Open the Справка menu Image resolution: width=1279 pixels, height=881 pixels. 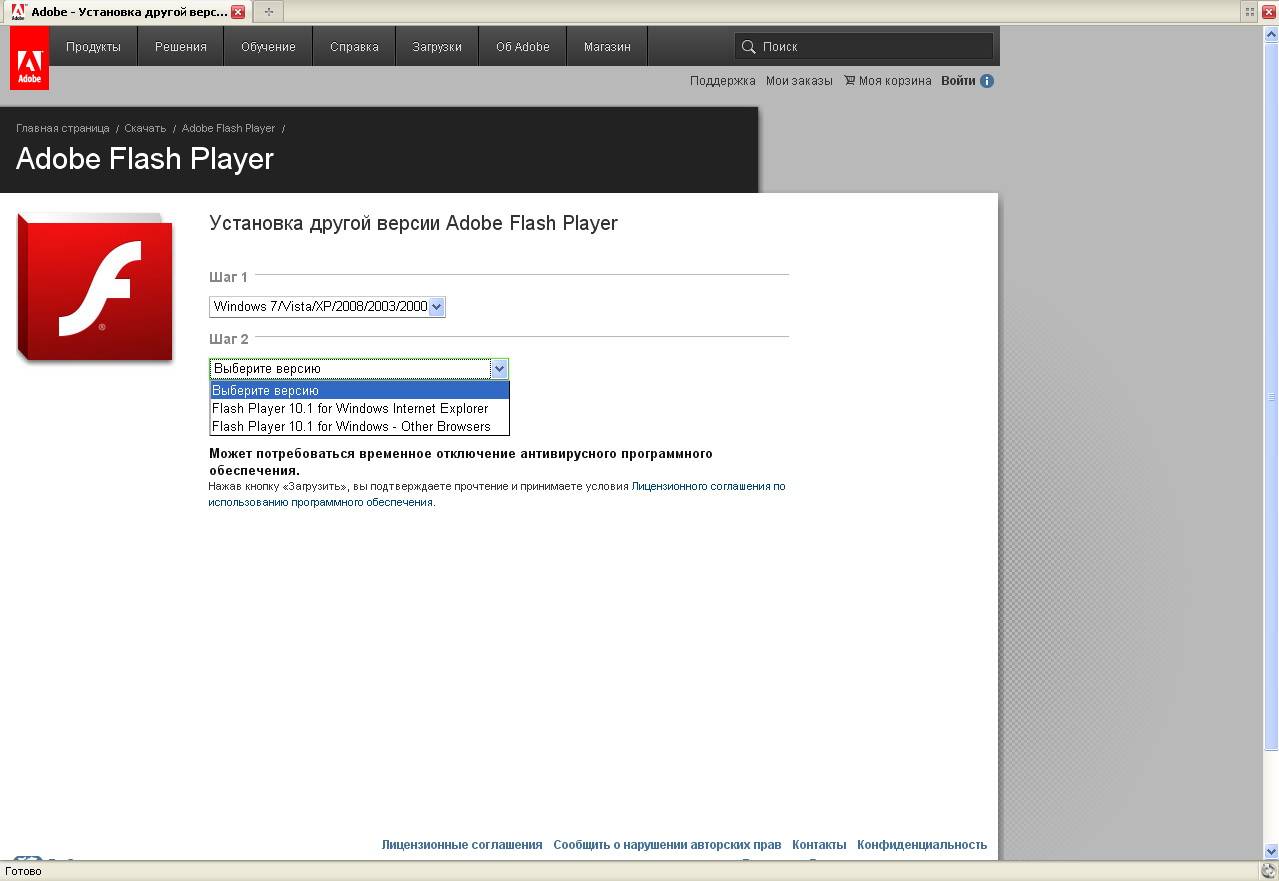(354, 47)
